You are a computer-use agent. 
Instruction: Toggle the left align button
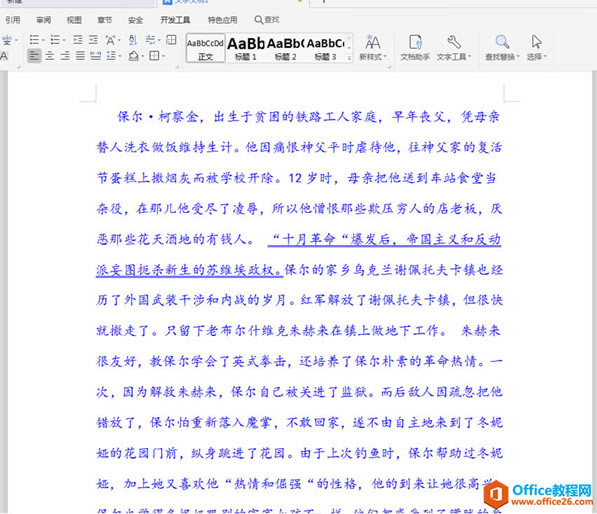click(x=34, y=56)
